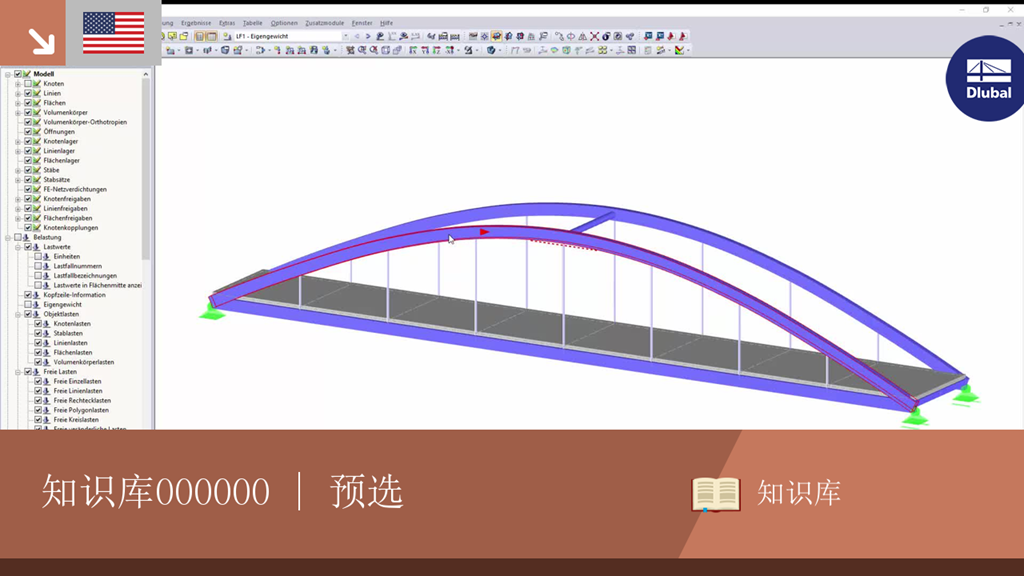Image resolution: width=1024 pixels, height=576 pixels.
Task: Click the view in Y direction icon
Action: [425, 50]
